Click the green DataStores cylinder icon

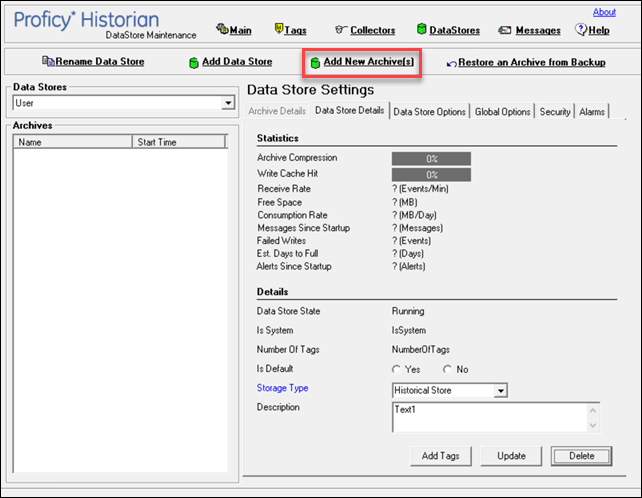(x=421, y=29)
